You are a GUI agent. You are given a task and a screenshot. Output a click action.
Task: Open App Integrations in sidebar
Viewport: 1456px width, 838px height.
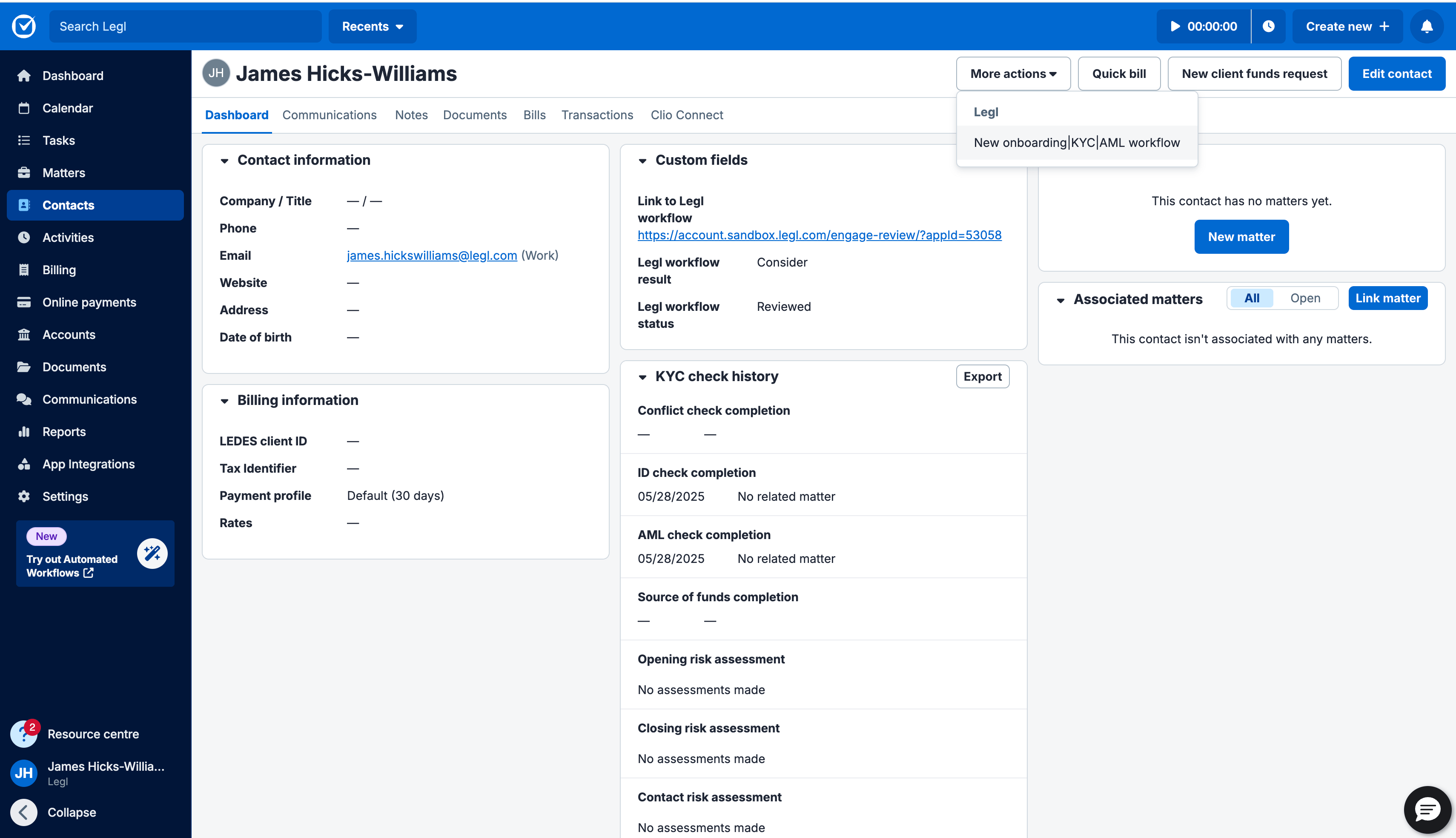pyautogui.click(x=88, y=464)
